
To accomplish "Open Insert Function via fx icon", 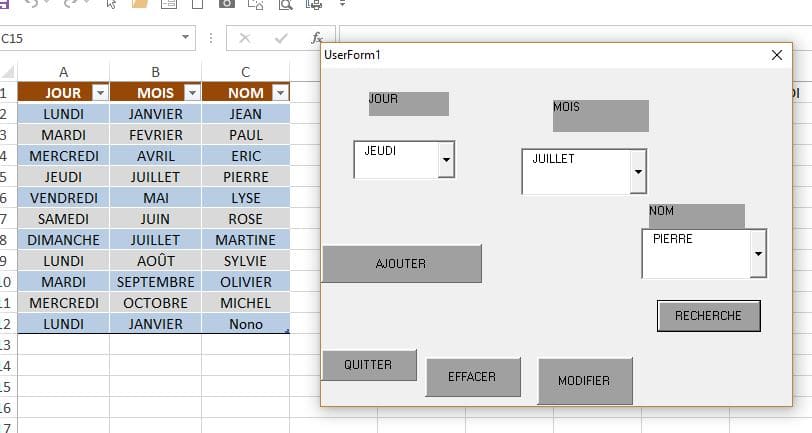I will tap(316, 38).
